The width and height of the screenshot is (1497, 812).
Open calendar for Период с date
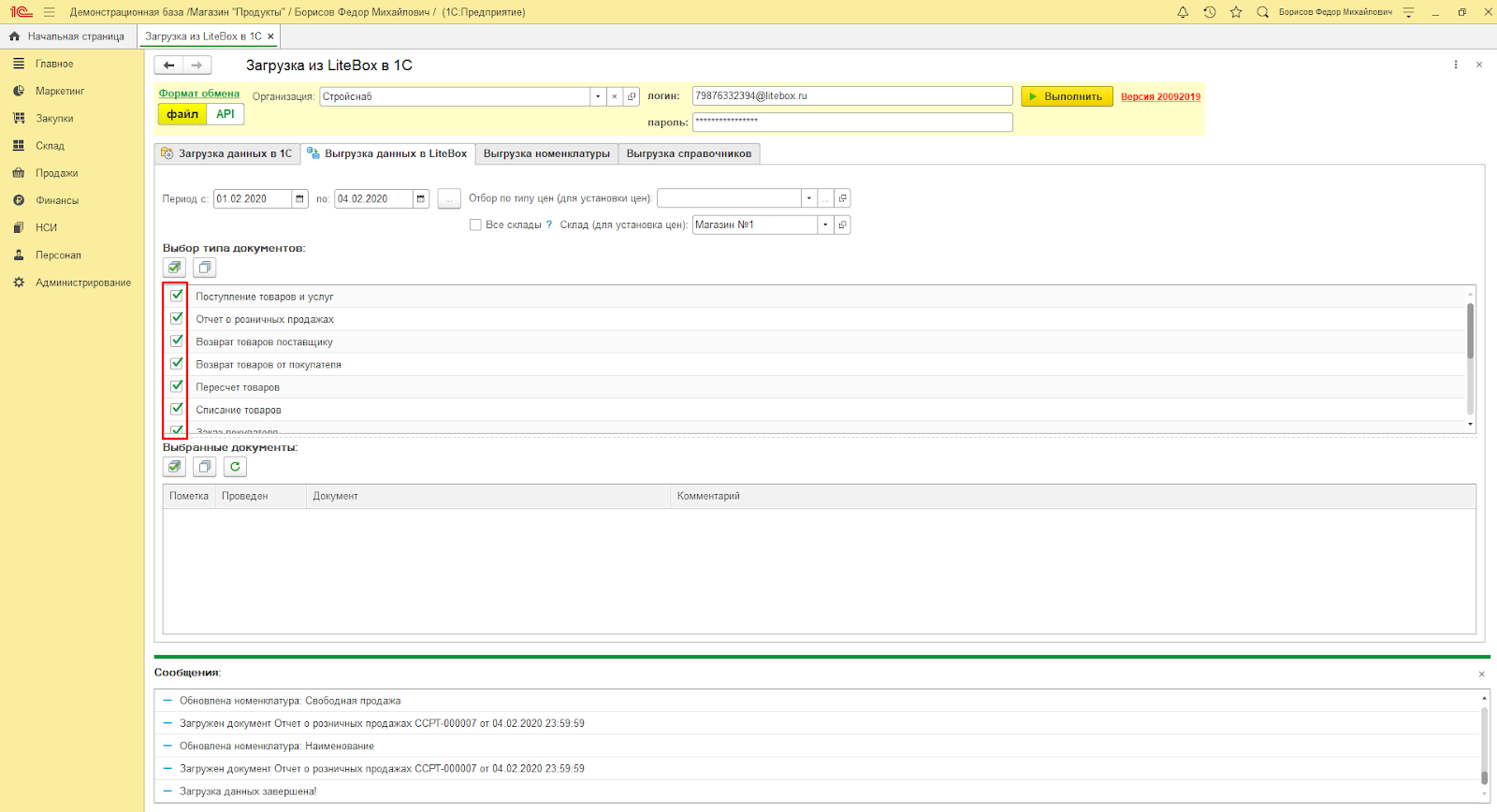pos(299,198)
